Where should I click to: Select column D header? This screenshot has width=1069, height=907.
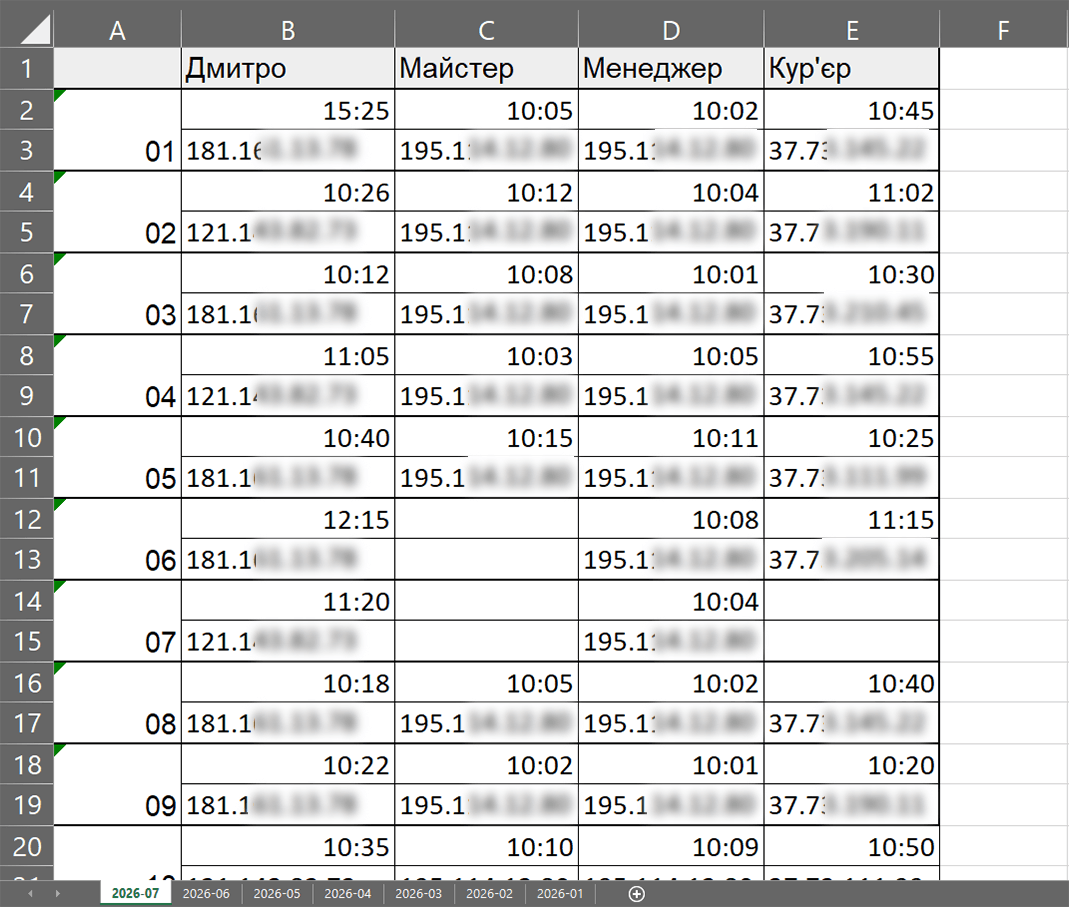671,30
